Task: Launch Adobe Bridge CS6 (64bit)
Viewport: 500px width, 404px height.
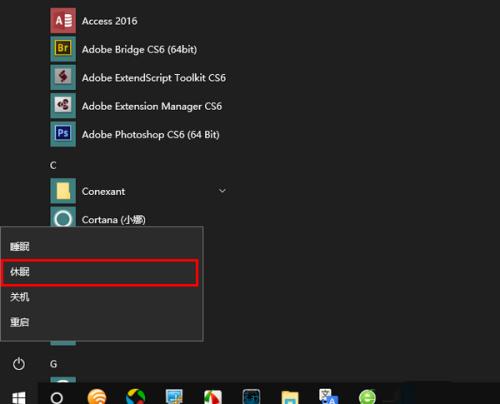Action: pyautogui.click(x=138, y=49)
